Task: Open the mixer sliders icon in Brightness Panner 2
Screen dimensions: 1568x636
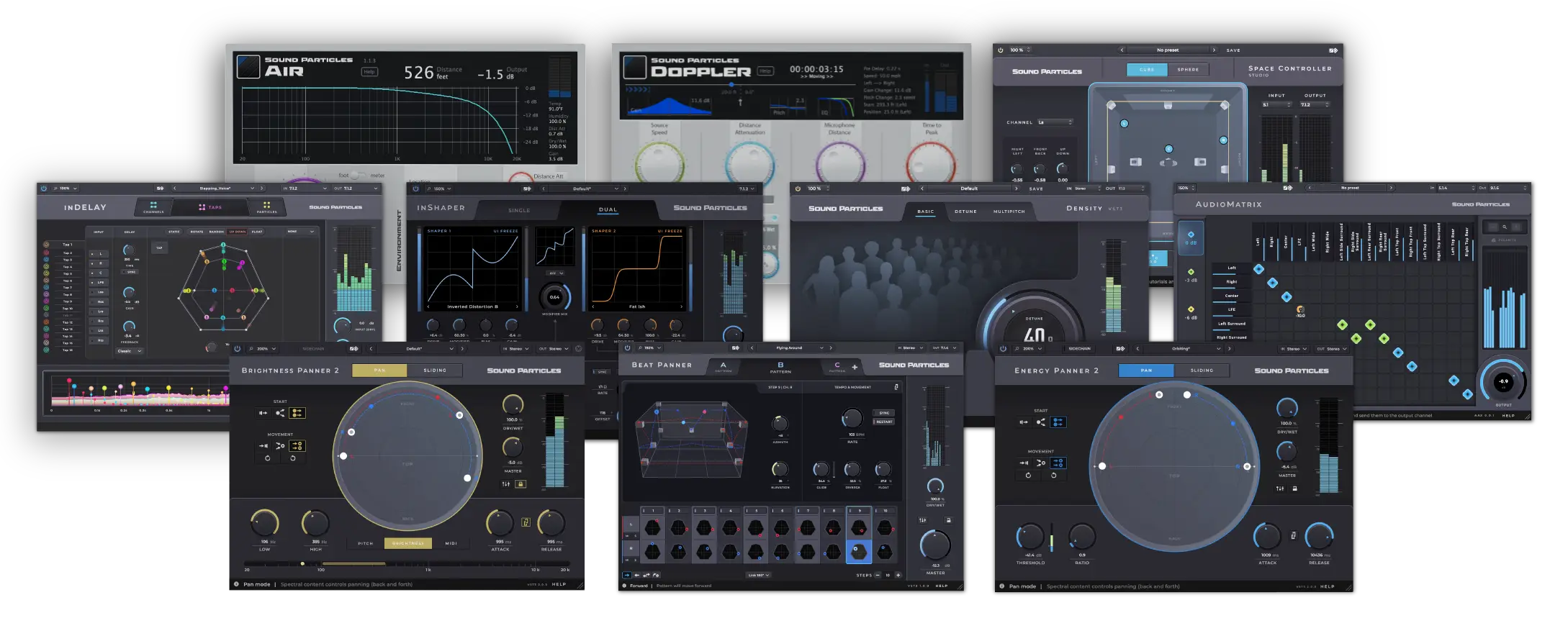Action: coord(506,484)
